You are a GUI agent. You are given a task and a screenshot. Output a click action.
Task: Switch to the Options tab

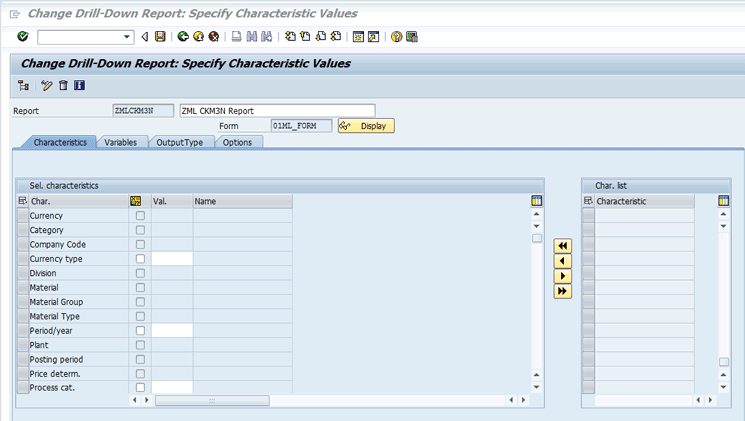tap(237, 142)
